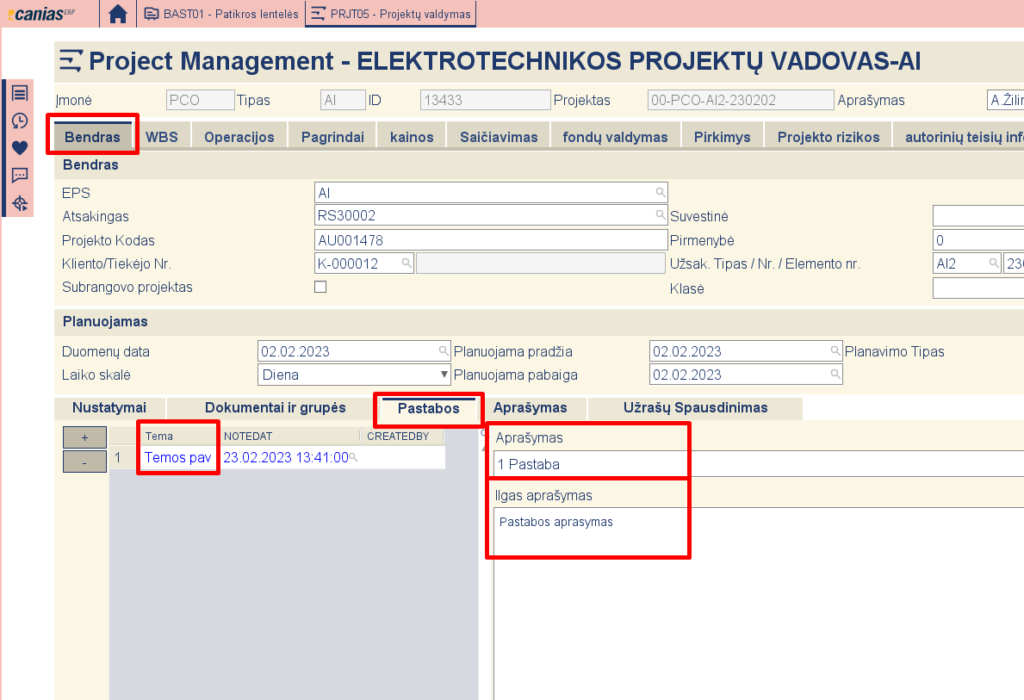Expand the Laiko skalė dropdown
Screen dimensions: 1024x700
[x=444, y=375]
